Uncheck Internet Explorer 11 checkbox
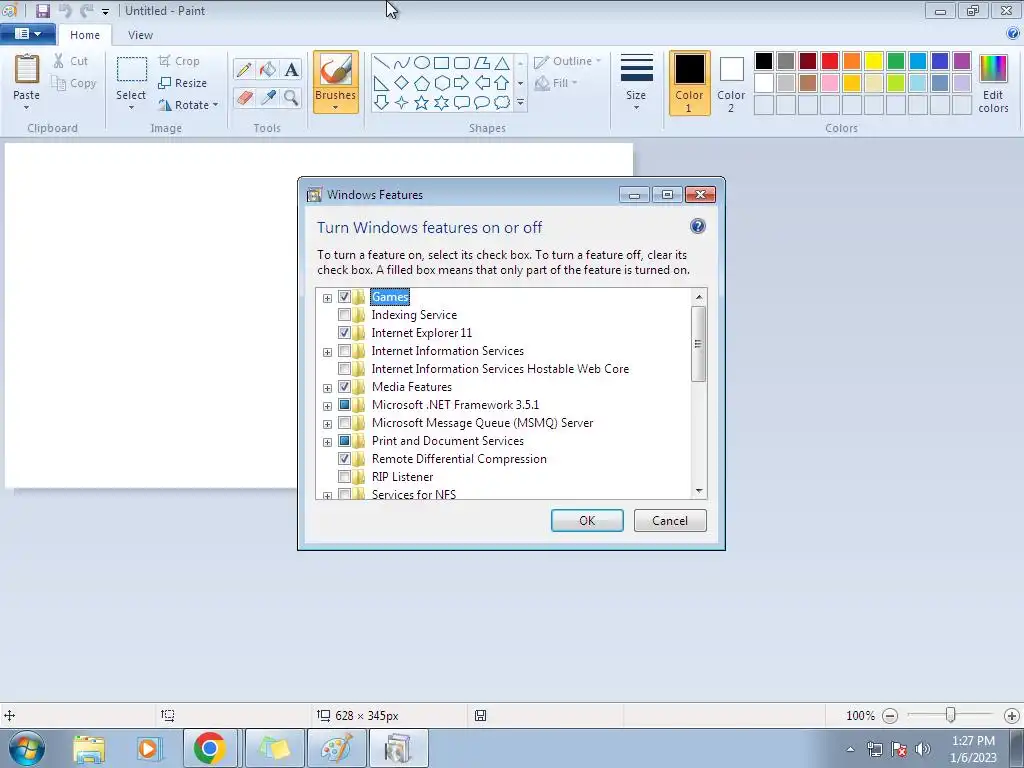This screenshot has height=768, width=1024. coord(344,332)
